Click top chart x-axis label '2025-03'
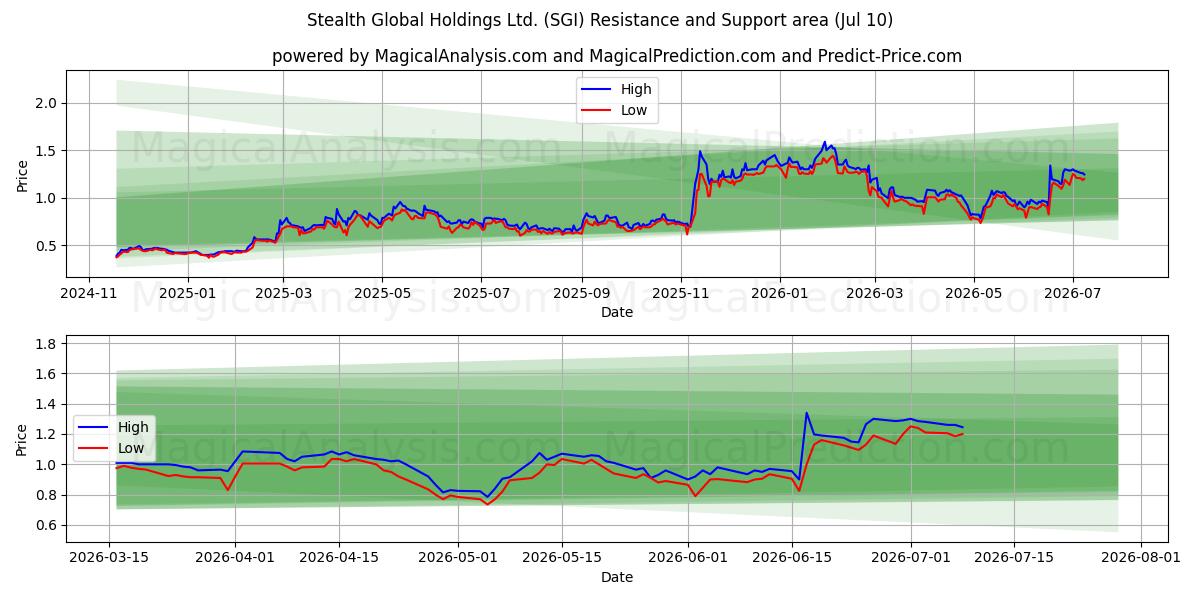 [283, 294]
